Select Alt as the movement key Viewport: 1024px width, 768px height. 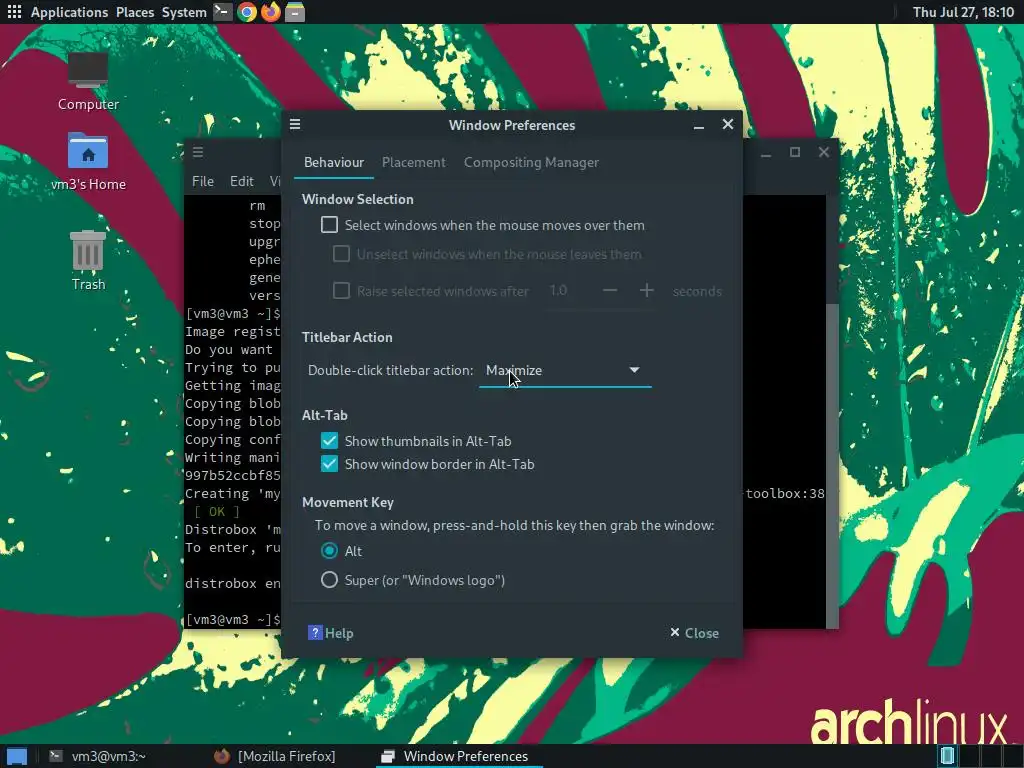329,551
